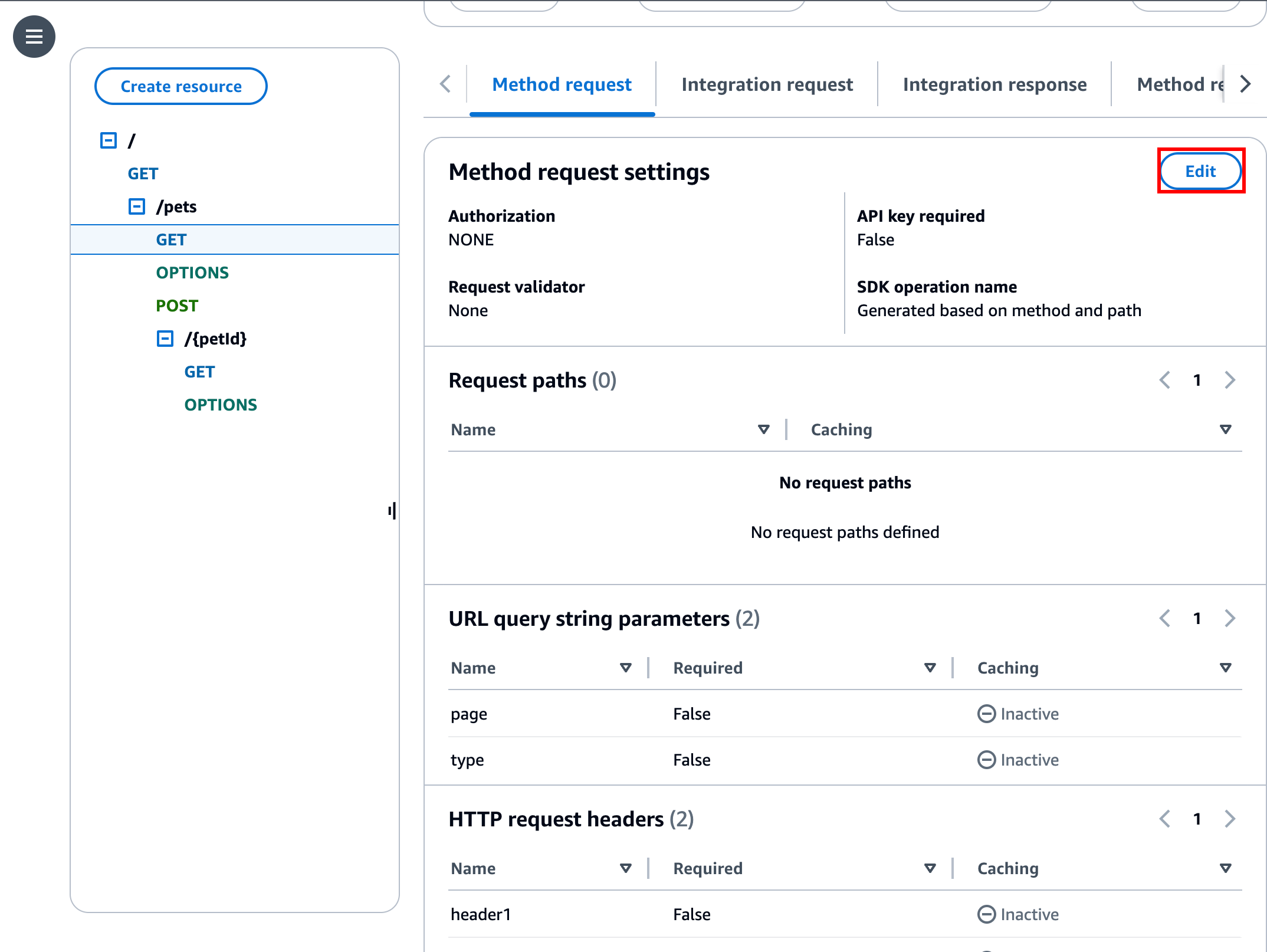Screen dimensions: 1267x952
Task: Sort URL query parameters by Required column
Action: [x=930, y=667]
